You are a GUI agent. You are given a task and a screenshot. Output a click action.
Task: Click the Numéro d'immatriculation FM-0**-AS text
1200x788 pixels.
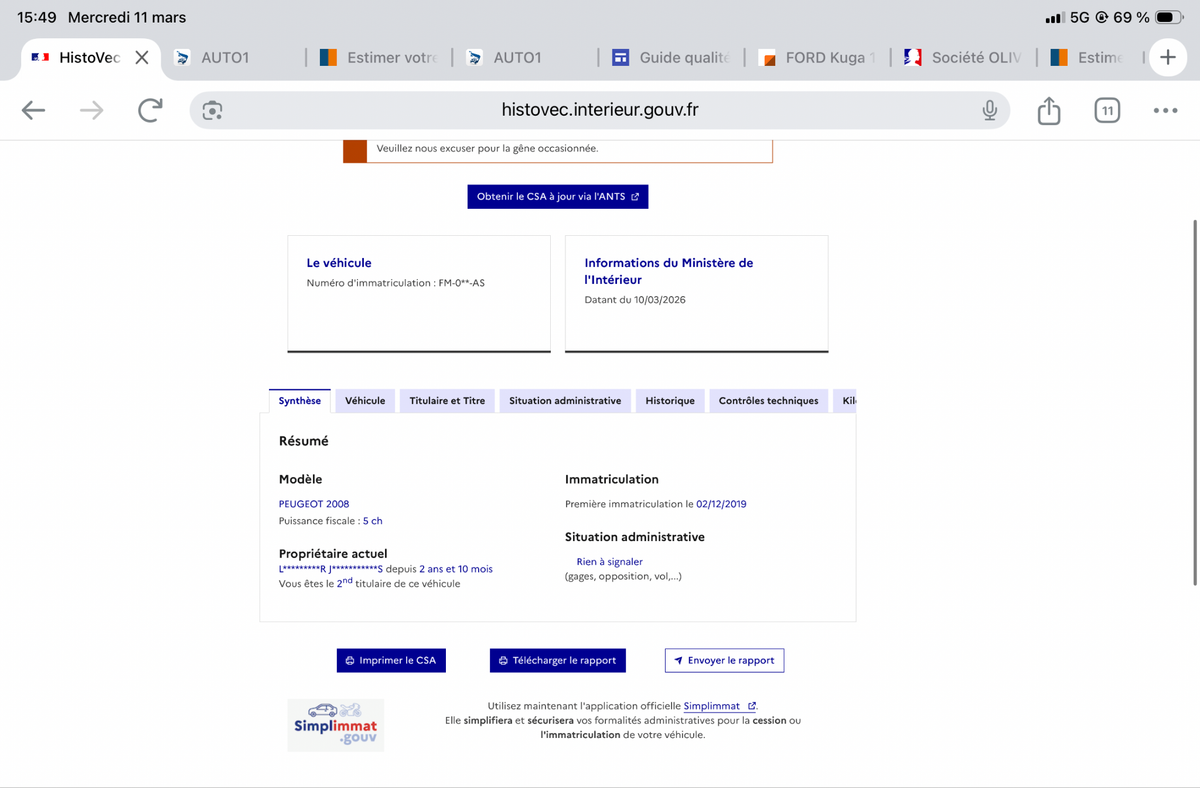(x=396, y=283)
